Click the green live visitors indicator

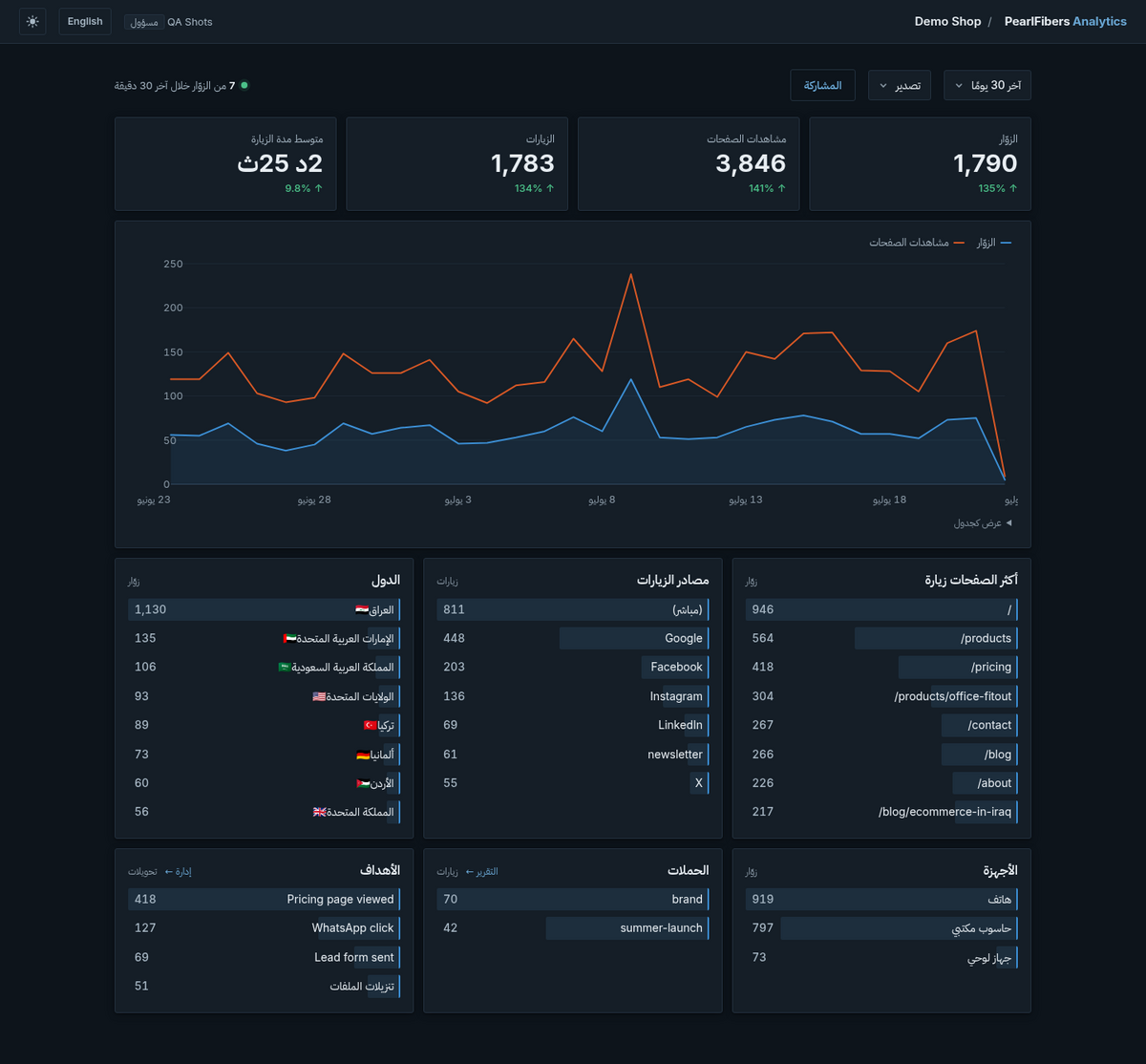tap(244, 85)
